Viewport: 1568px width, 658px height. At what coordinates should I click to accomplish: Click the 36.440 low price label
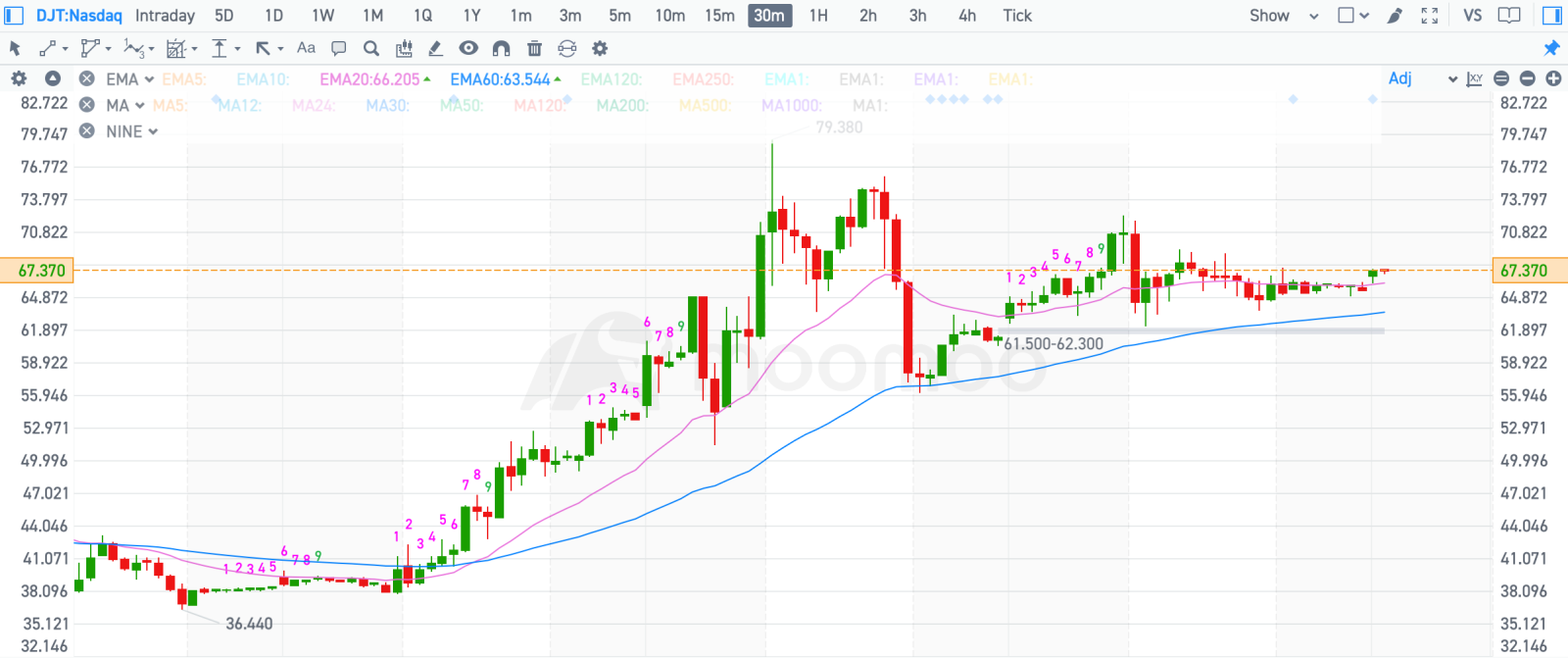[x=249, y=624]
